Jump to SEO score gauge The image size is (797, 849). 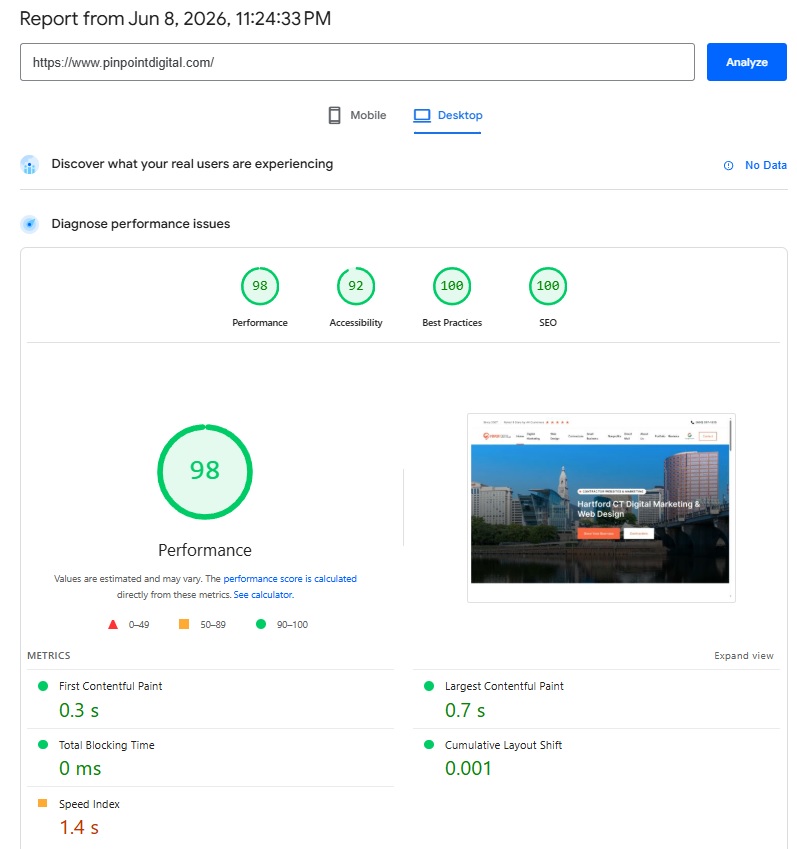click(x=547, y=286)
